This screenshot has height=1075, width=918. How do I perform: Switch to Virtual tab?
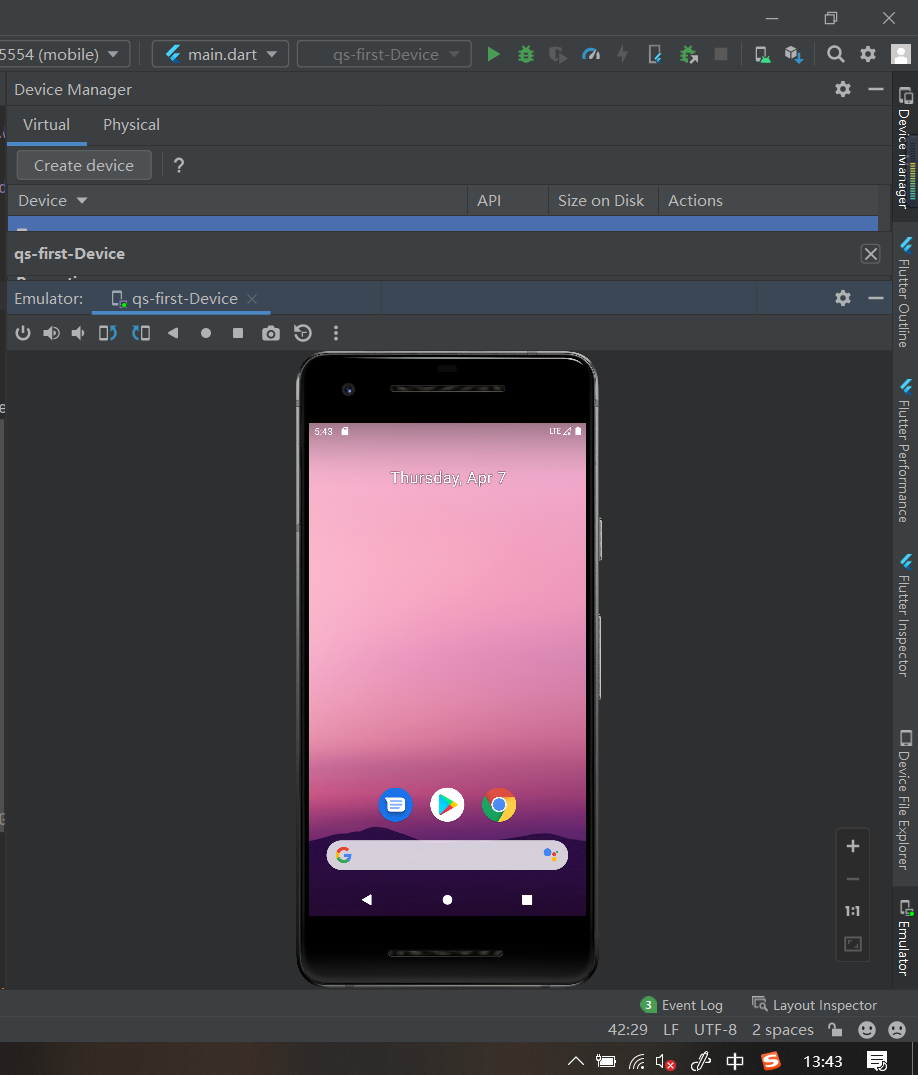47,125
